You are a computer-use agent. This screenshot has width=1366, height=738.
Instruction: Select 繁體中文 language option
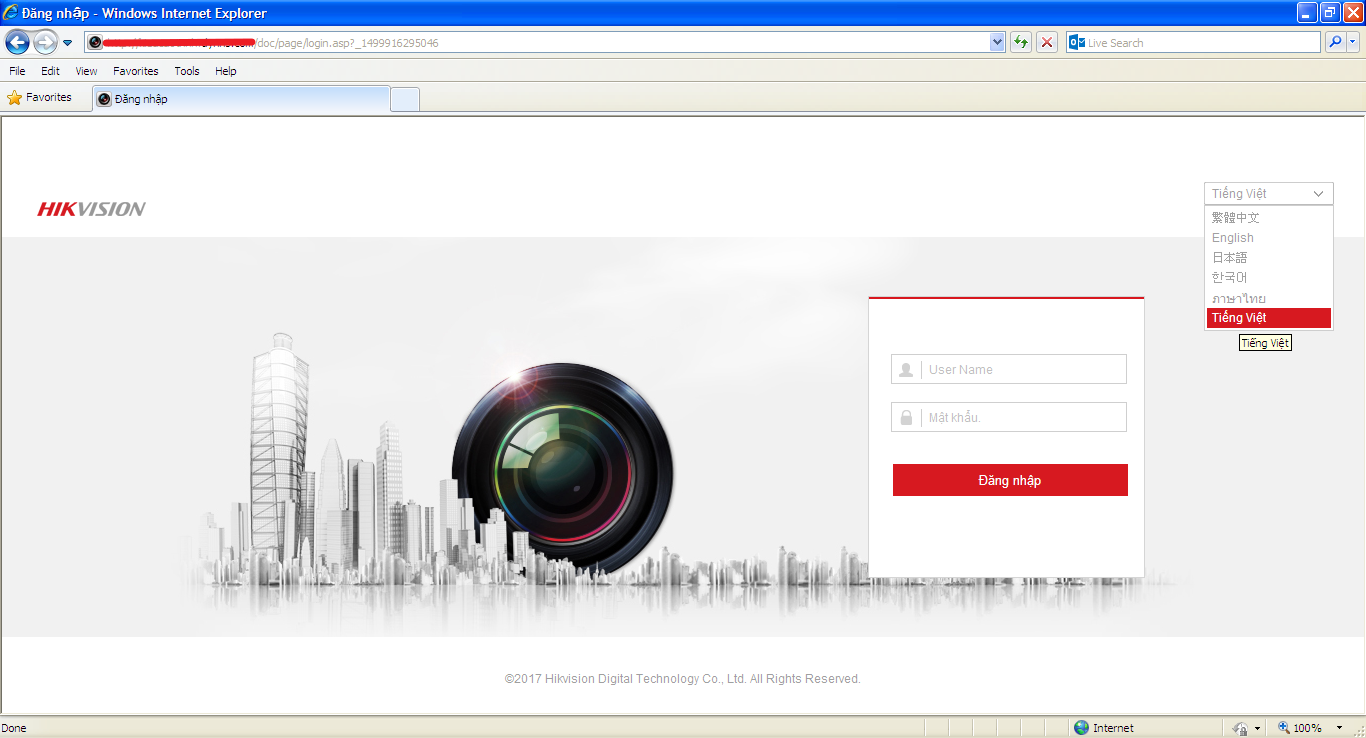[x=1269, y=217]
